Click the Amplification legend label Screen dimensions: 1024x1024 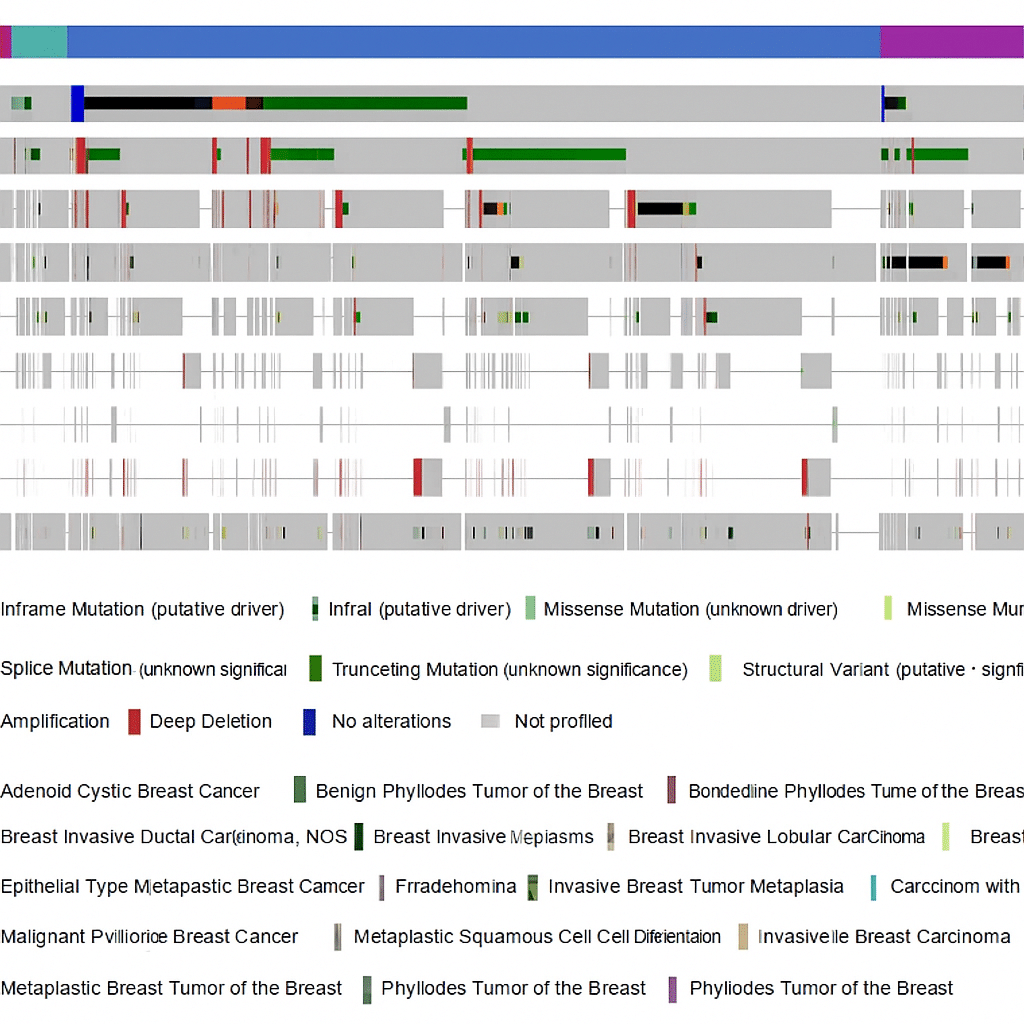[x=55, y=722]
